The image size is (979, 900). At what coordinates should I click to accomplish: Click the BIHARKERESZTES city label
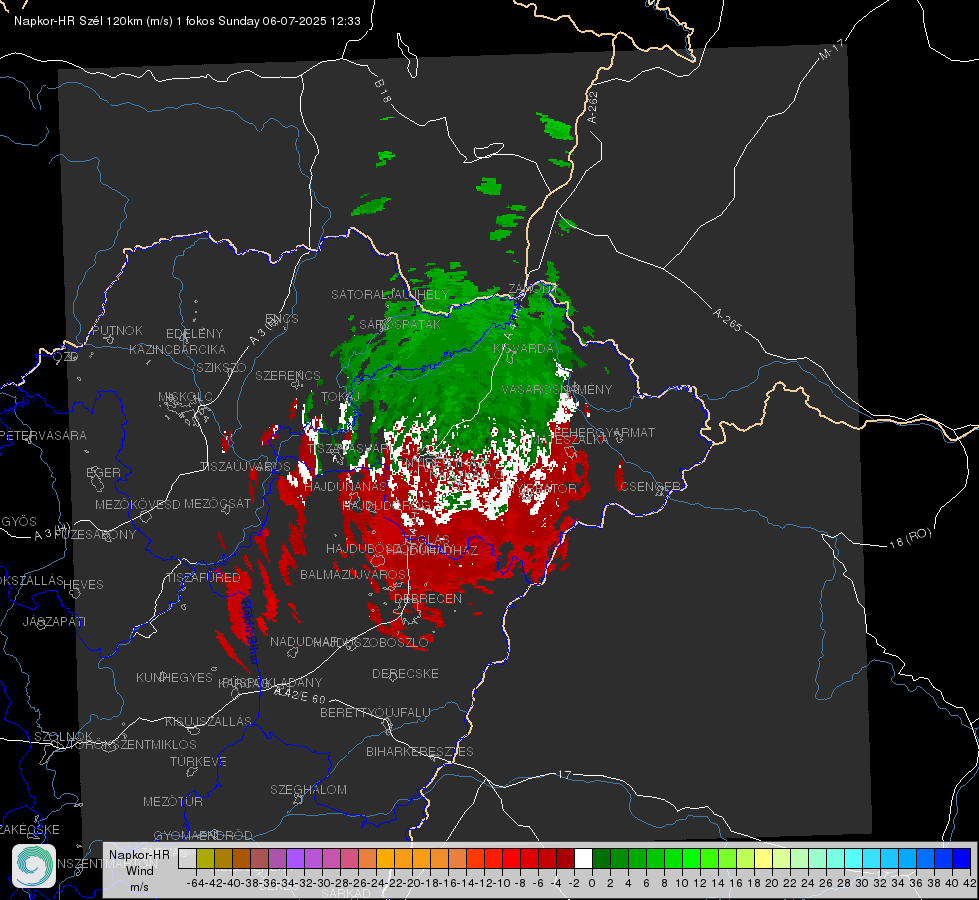[420, 751]
